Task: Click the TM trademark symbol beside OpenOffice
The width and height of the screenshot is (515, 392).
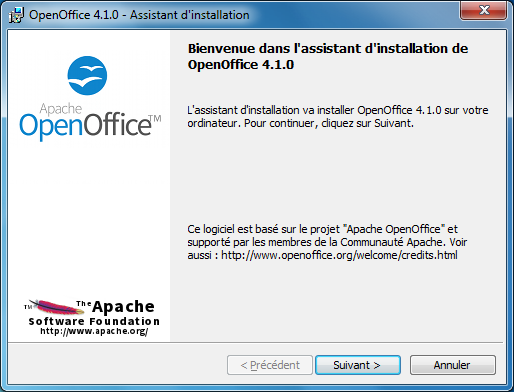Action: (155, 119)
